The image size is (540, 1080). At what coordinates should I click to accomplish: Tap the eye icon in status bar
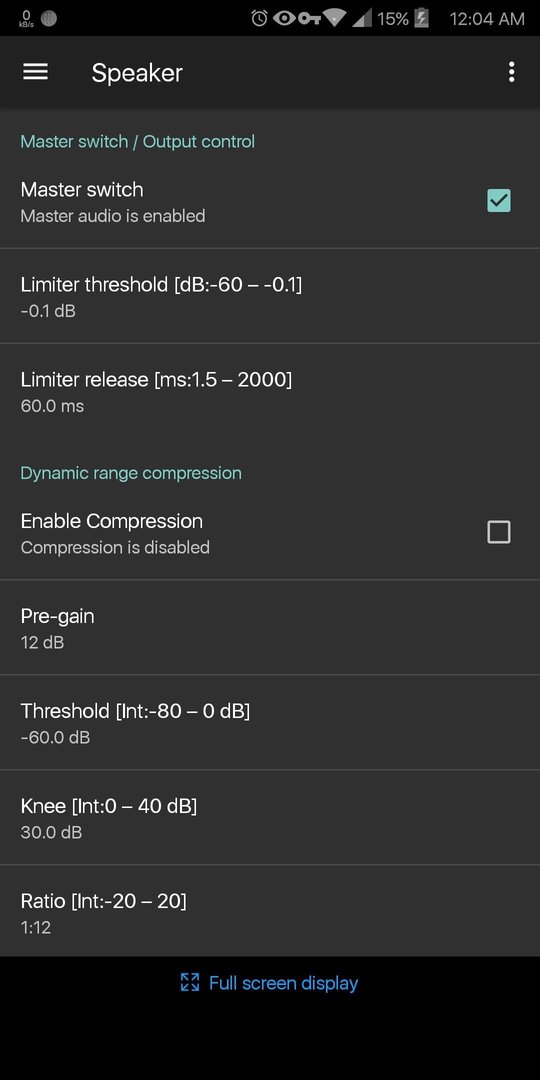284,19
